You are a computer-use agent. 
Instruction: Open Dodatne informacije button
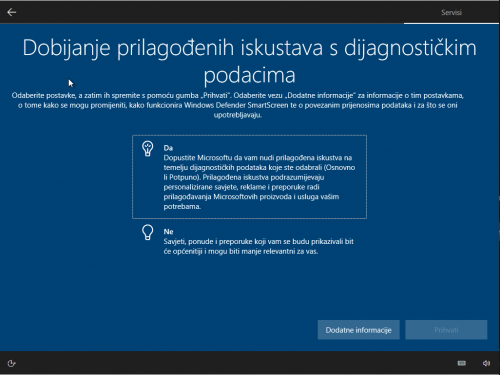[359, 330]
